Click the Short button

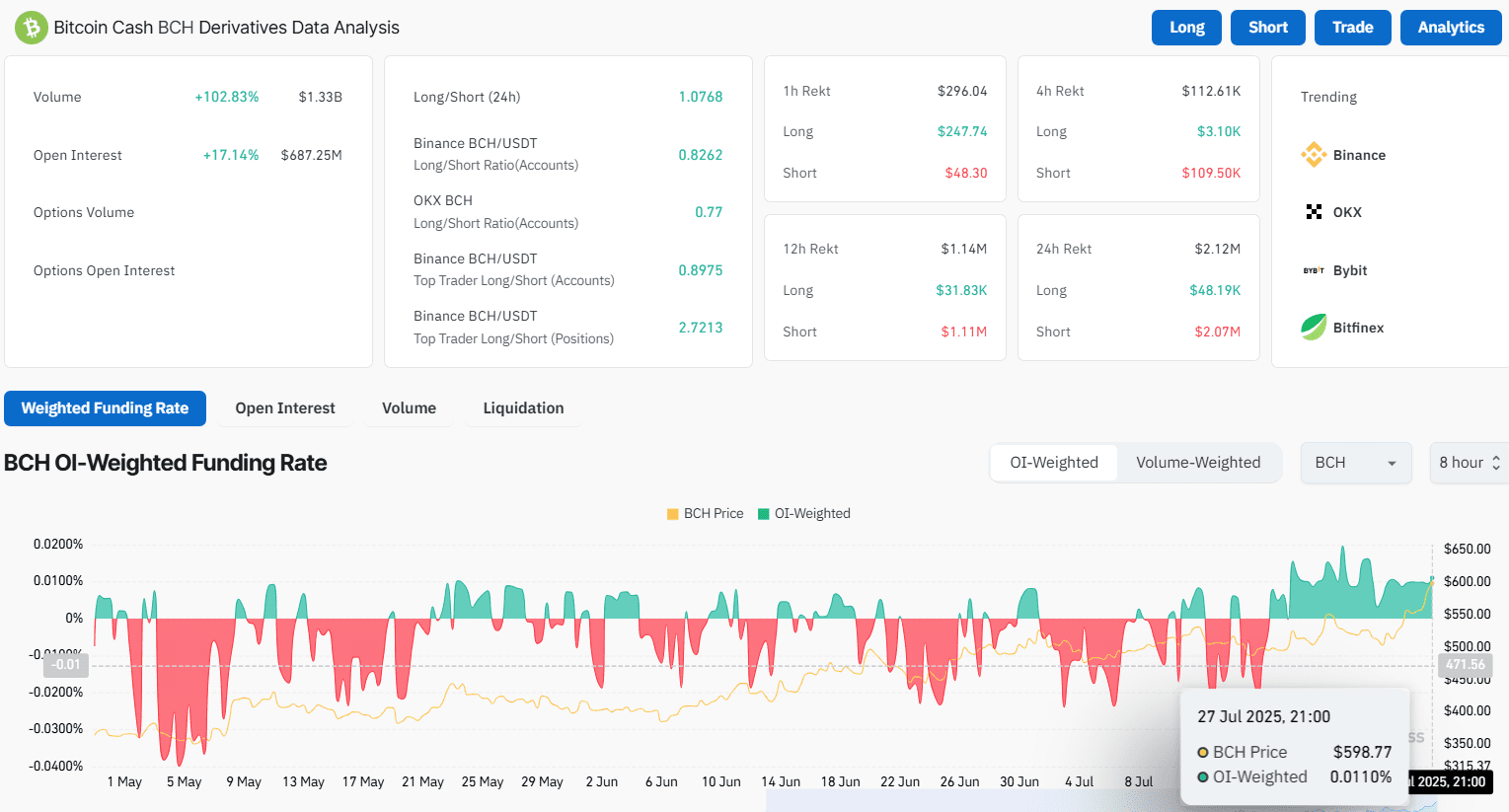click(x=1268, y=28)
